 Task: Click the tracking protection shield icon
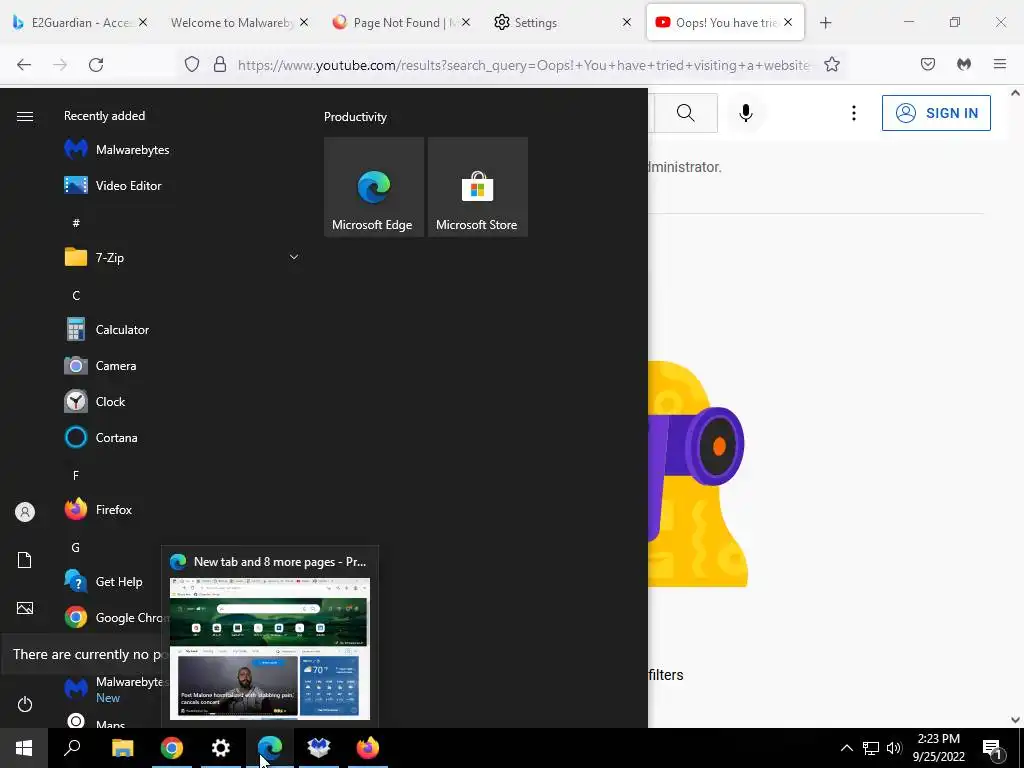pos(192,65)
